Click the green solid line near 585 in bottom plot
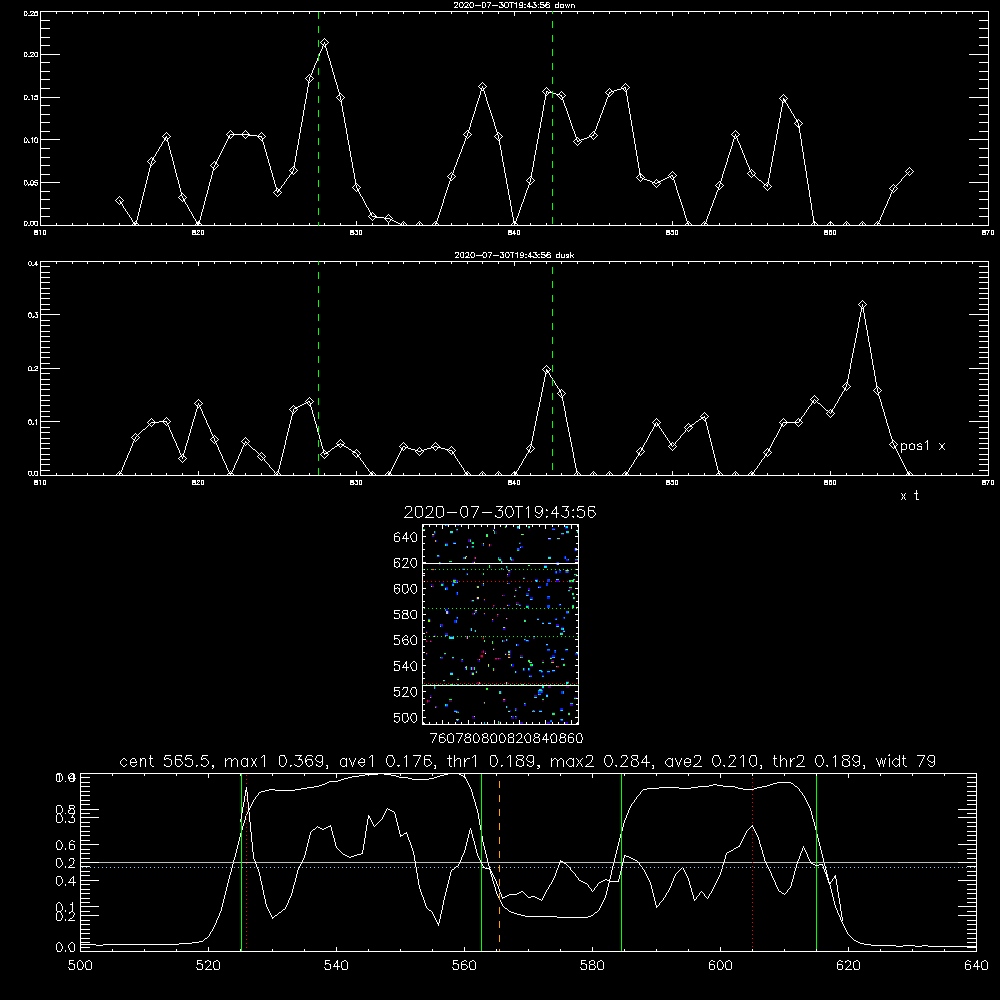Viewport: 1000px width, 1000px height. [621, 861]
